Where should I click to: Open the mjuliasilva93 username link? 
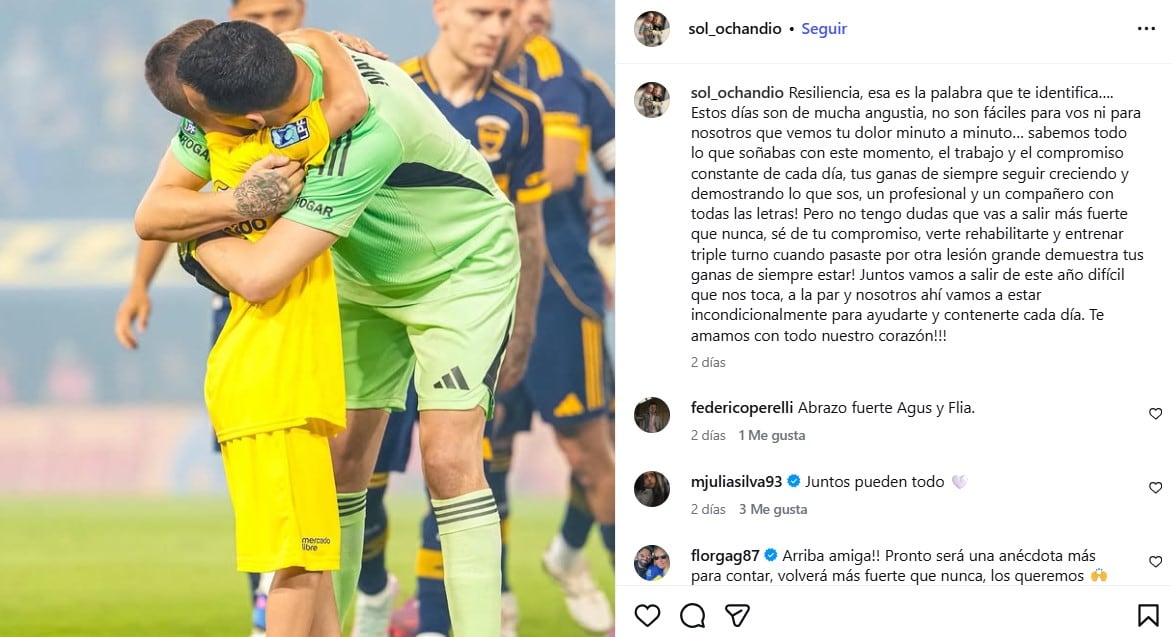click(736, 482)
